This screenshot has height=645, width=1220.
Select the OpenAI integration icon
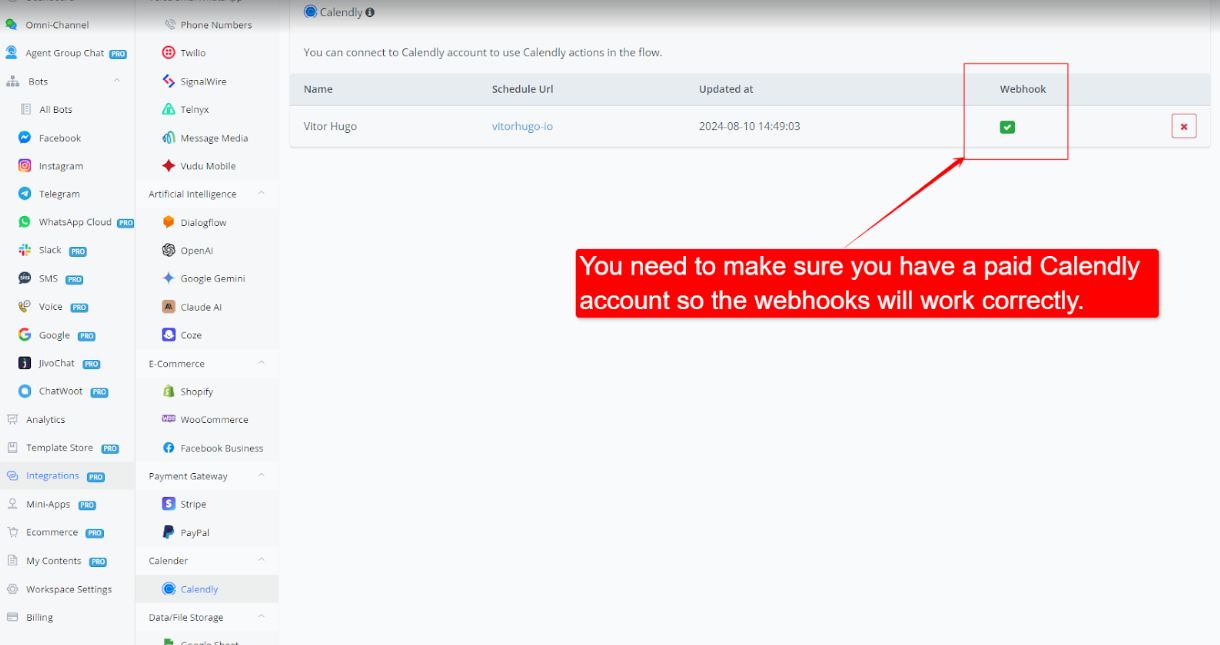coord(169,251)
